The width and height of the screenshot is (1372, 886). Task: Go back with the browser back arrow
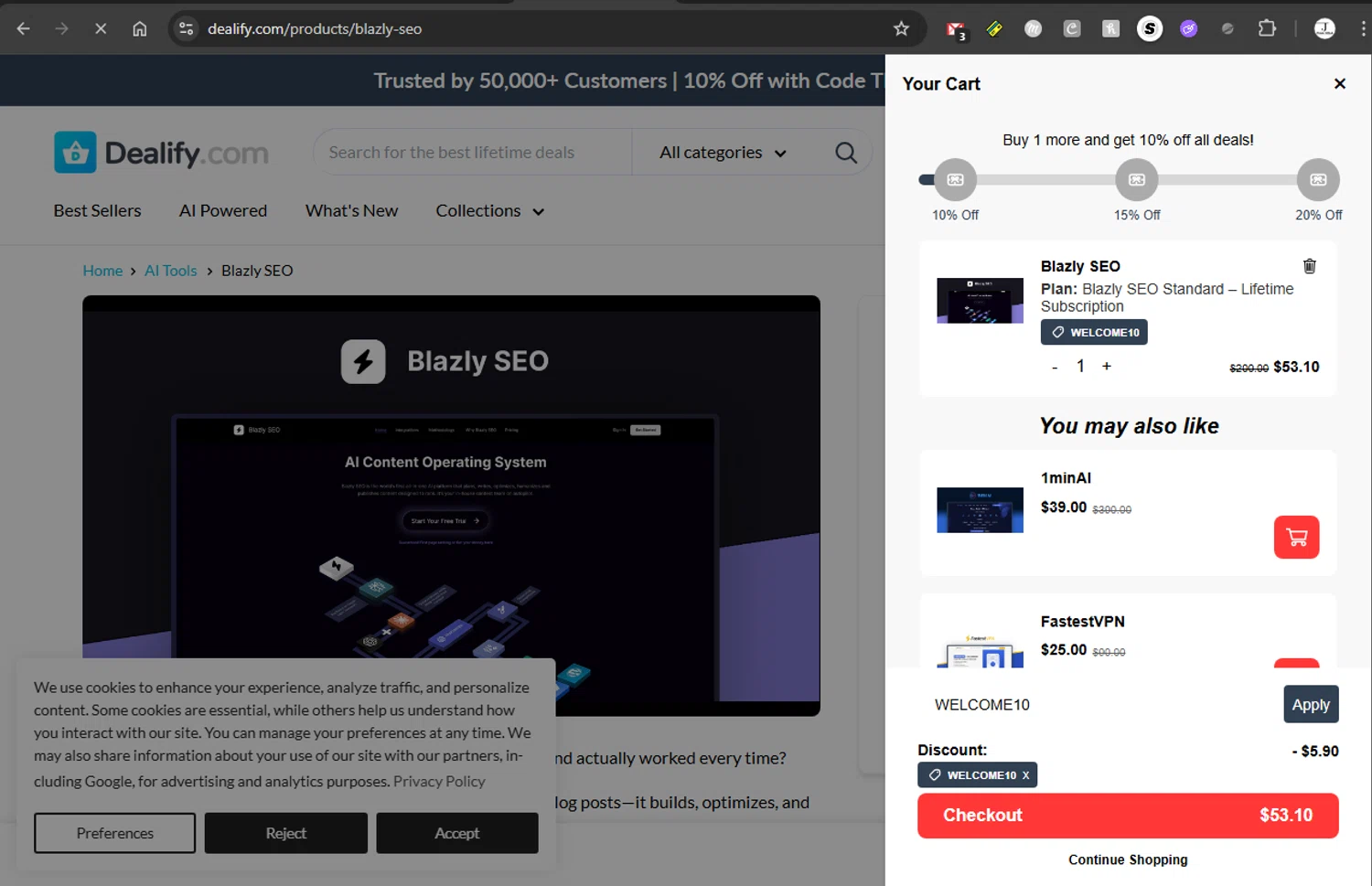[24, 28]
